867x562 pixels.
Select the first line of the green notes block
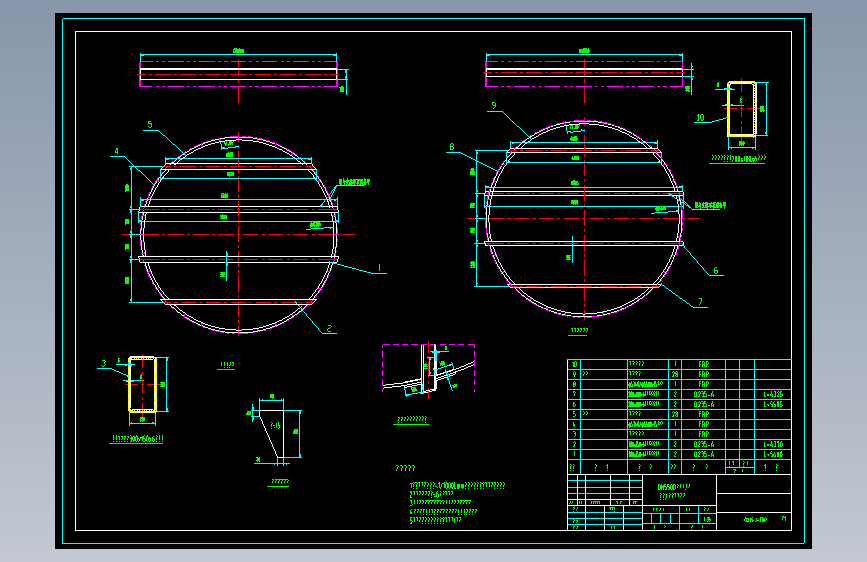[x=457, y=486]
